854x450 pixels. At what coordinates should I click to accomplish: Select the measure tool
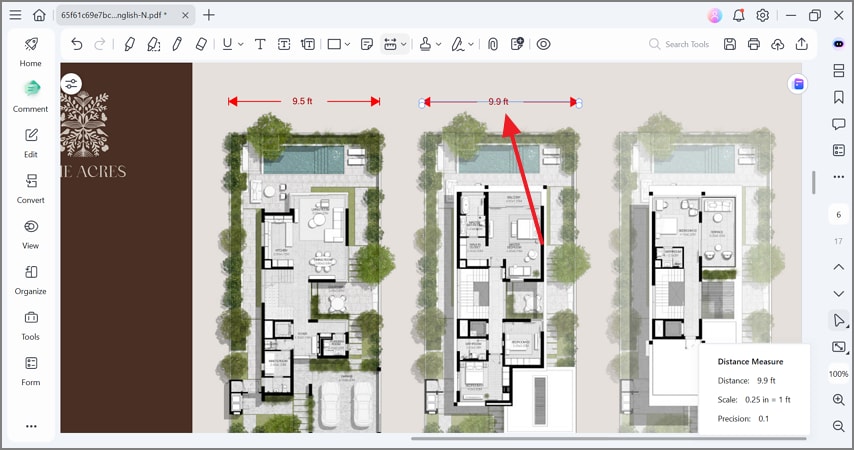pos(390,44)
